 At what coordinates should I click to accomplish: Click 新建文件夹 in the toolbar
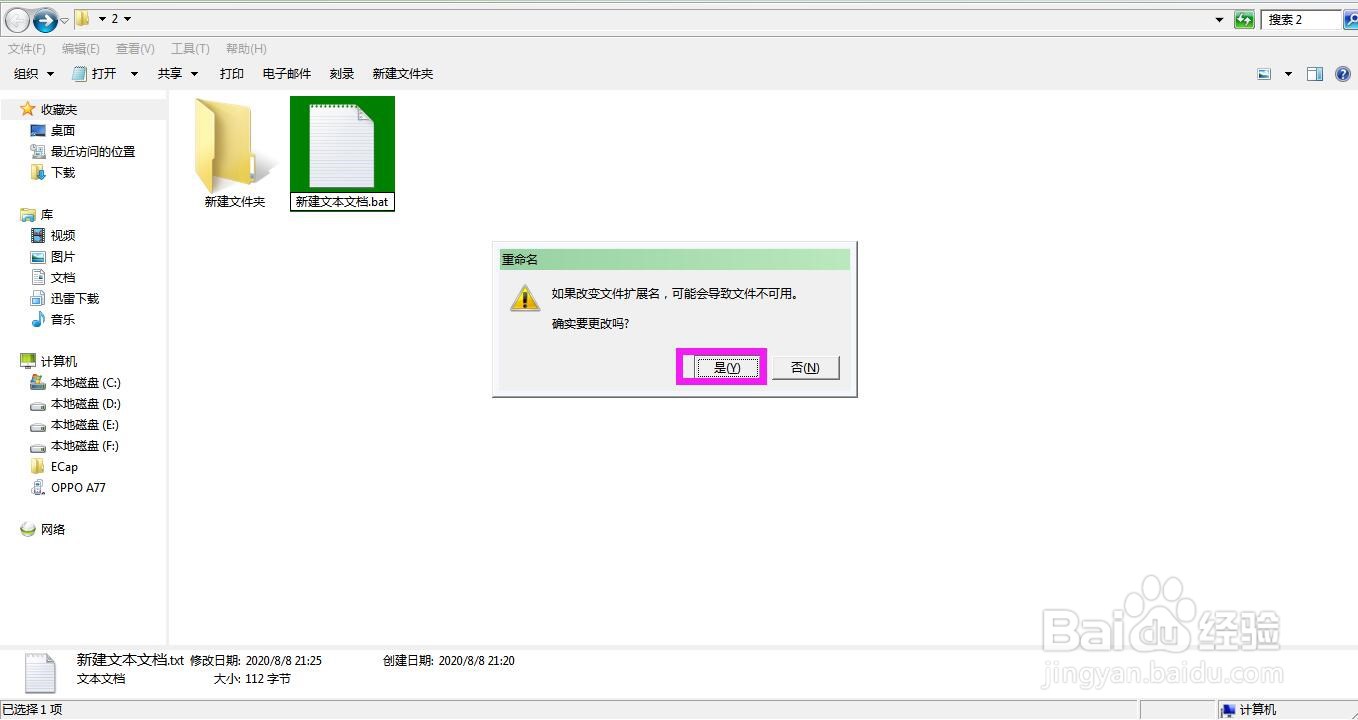point(402,74)
